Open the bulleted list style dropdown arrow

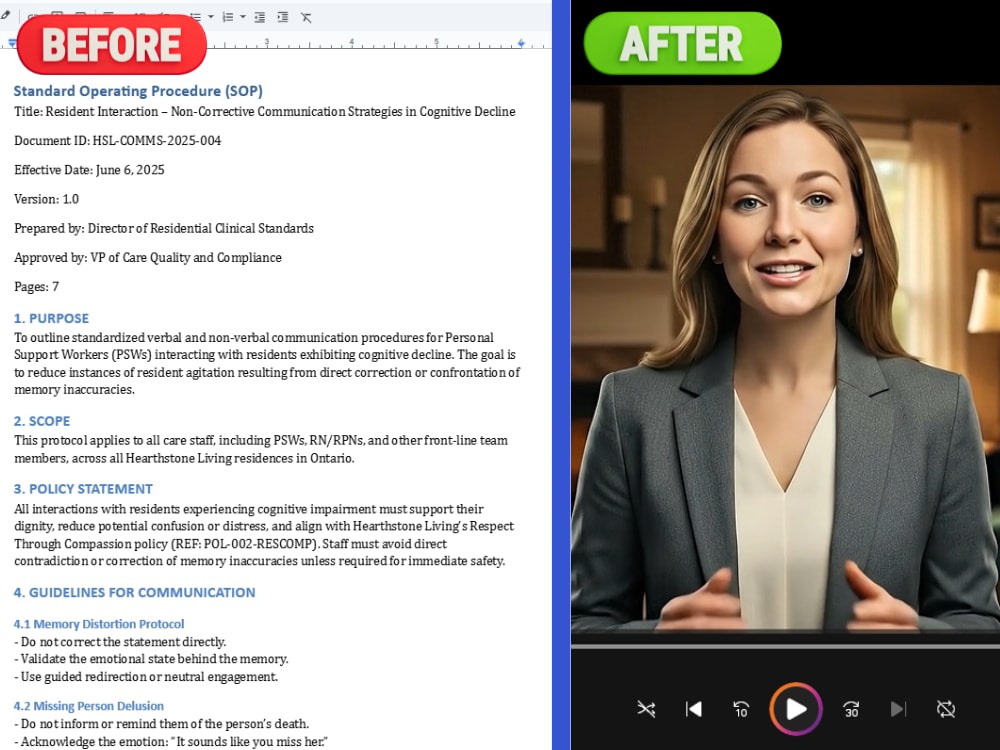tap(210, 17)
